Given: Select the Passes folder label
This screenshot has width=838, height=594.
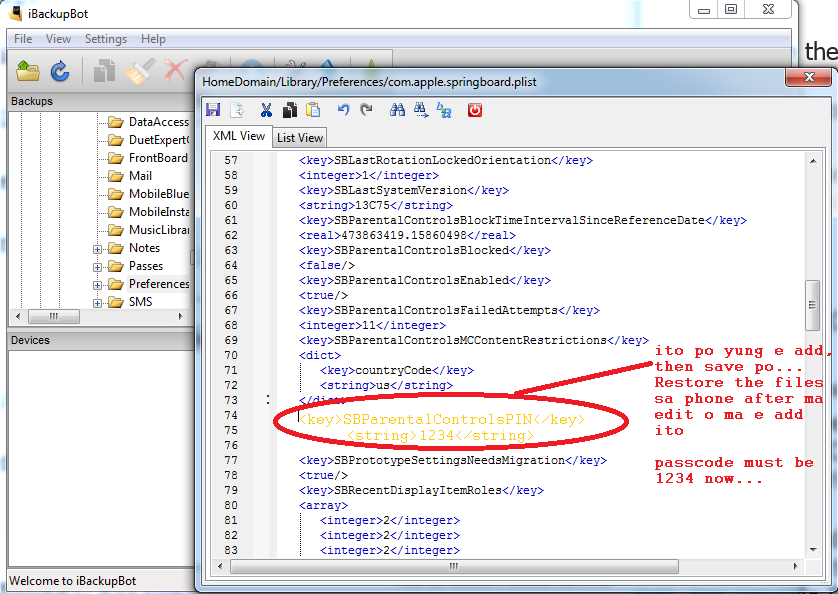Looking at the screenshot, I should click(146, 266).
